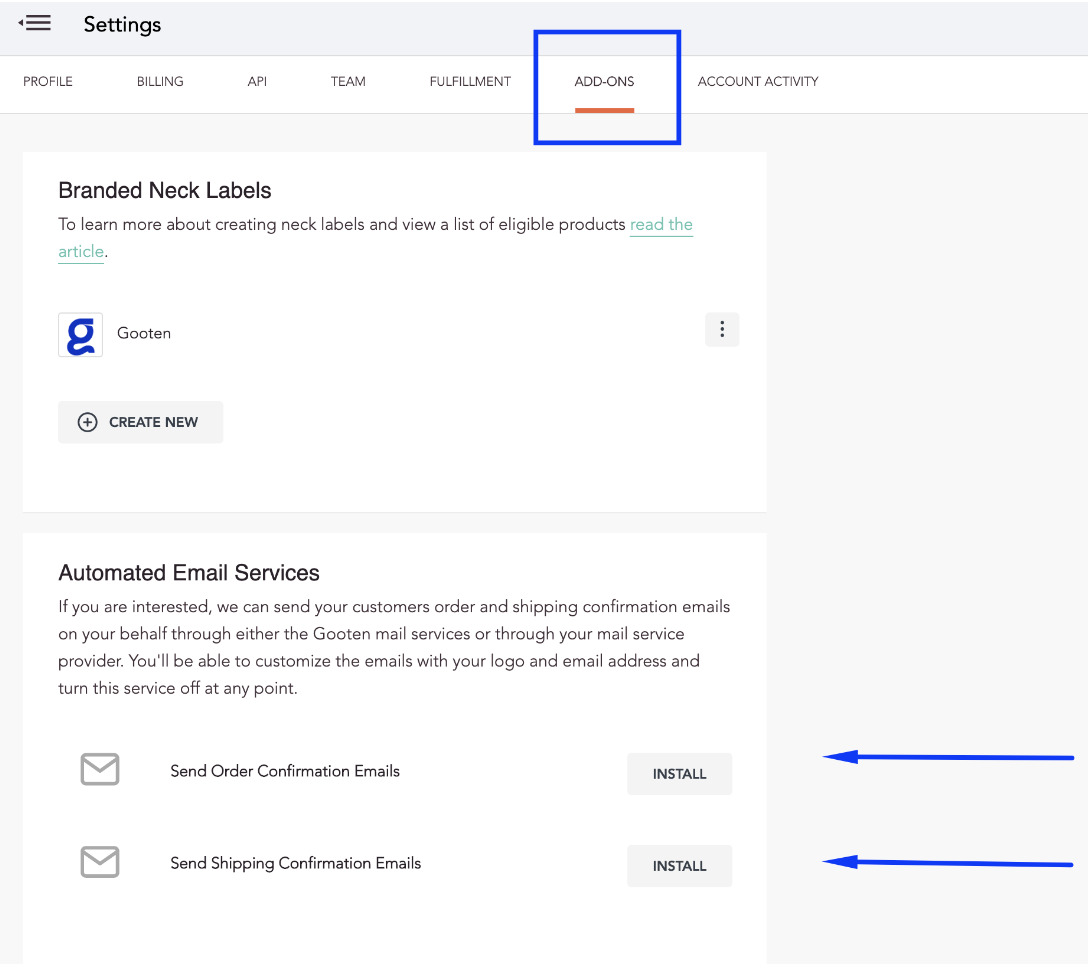This screenshot has height=964, width=1088.
Task: Click the Send Order Confirmation Emails label
Action: (x=285, y=771)
